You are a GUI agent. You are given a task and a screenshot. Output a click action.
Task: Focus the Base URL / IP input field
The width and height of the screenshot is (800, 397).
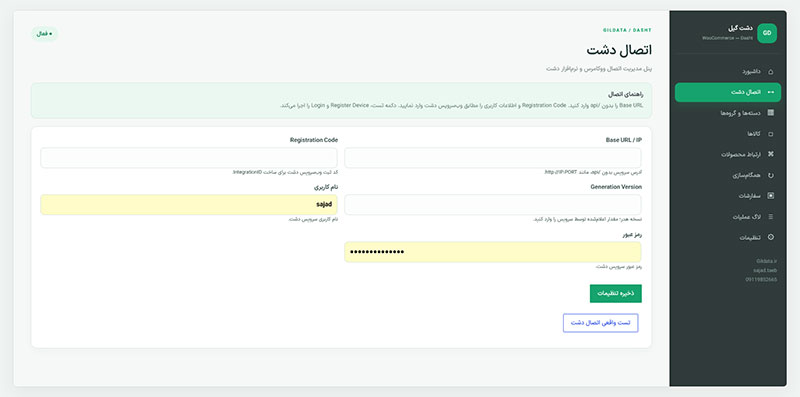493,158
